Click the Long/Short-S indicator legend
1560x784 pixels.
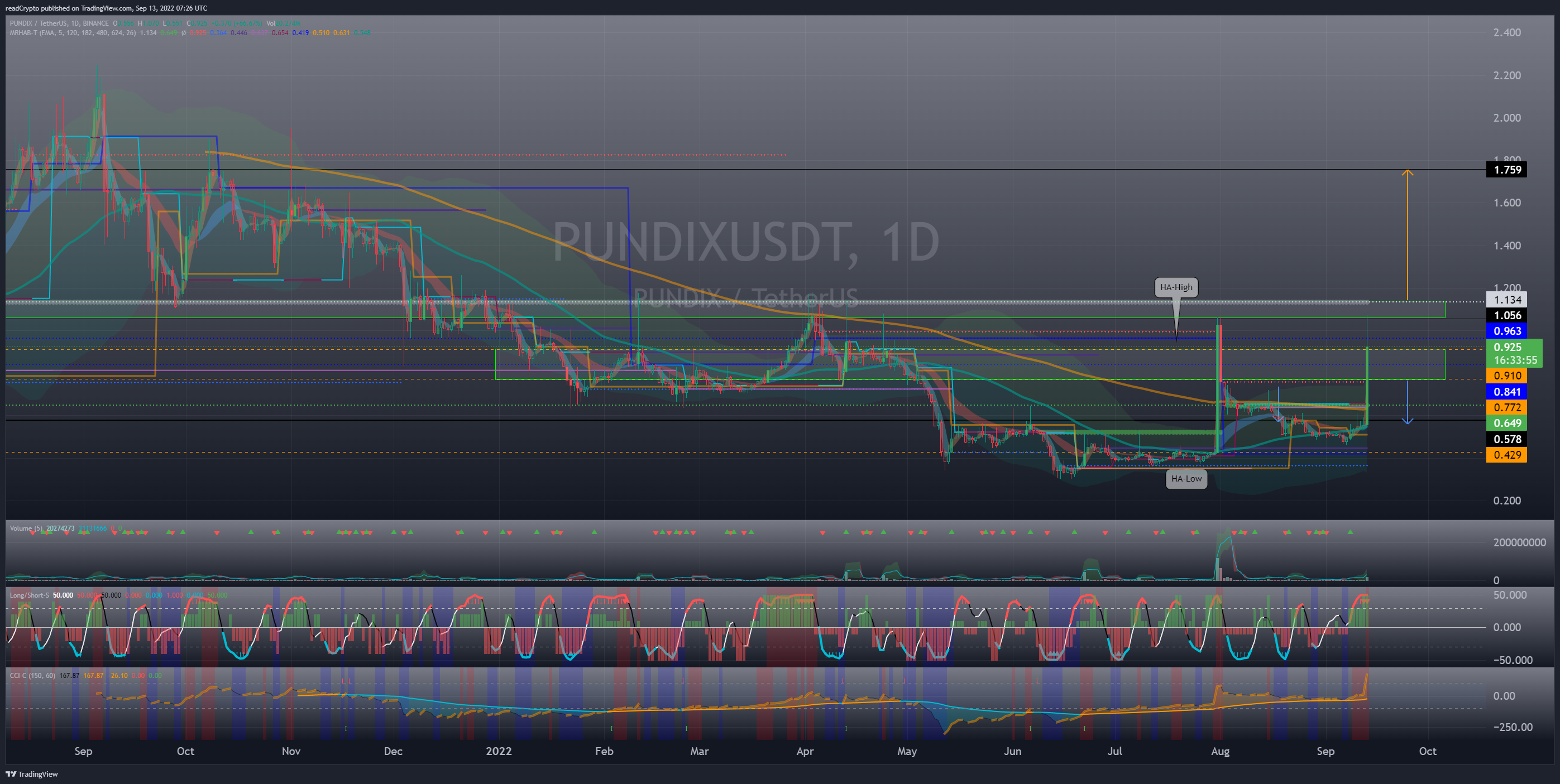point(29,595)
